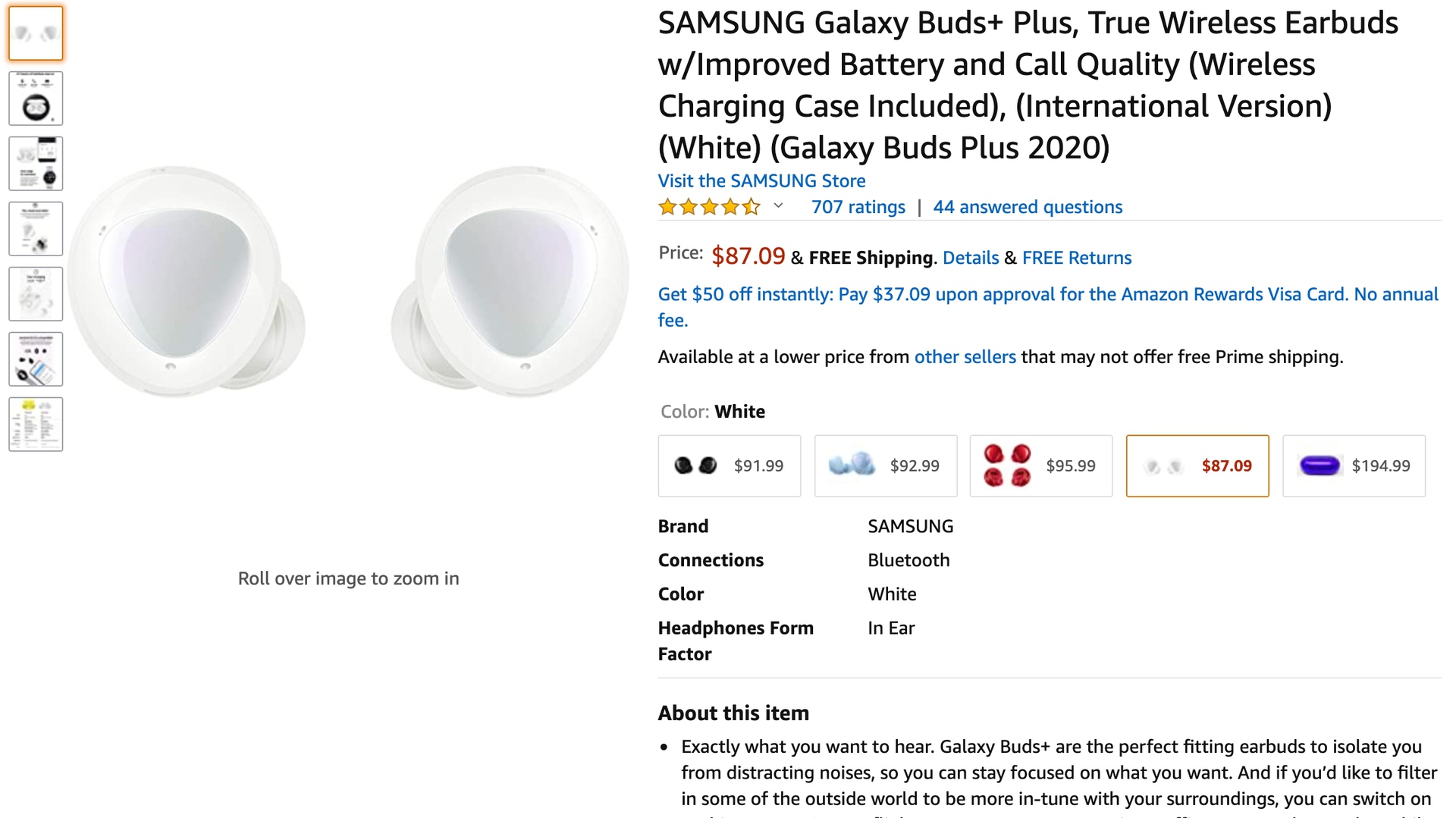Choose the black color option at $91.99

[729, 466]
